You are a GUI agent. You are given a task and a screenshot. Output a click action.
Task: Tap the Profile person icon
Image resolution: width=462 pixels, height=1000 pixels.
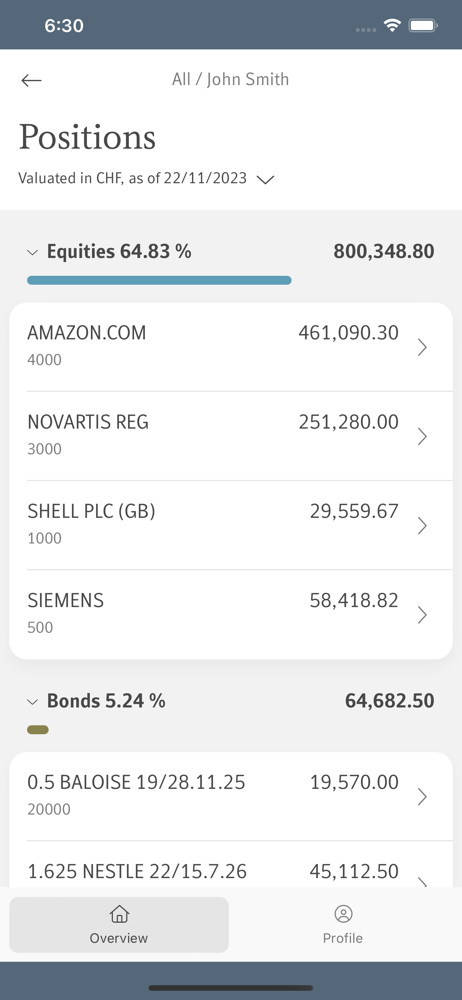[x=343, y=914]
